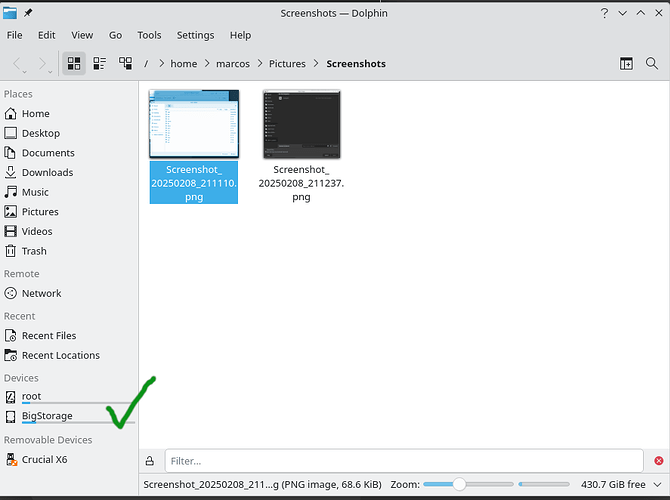Expand chevron after Pictures in breadcrumb

(x=316, y=63)
